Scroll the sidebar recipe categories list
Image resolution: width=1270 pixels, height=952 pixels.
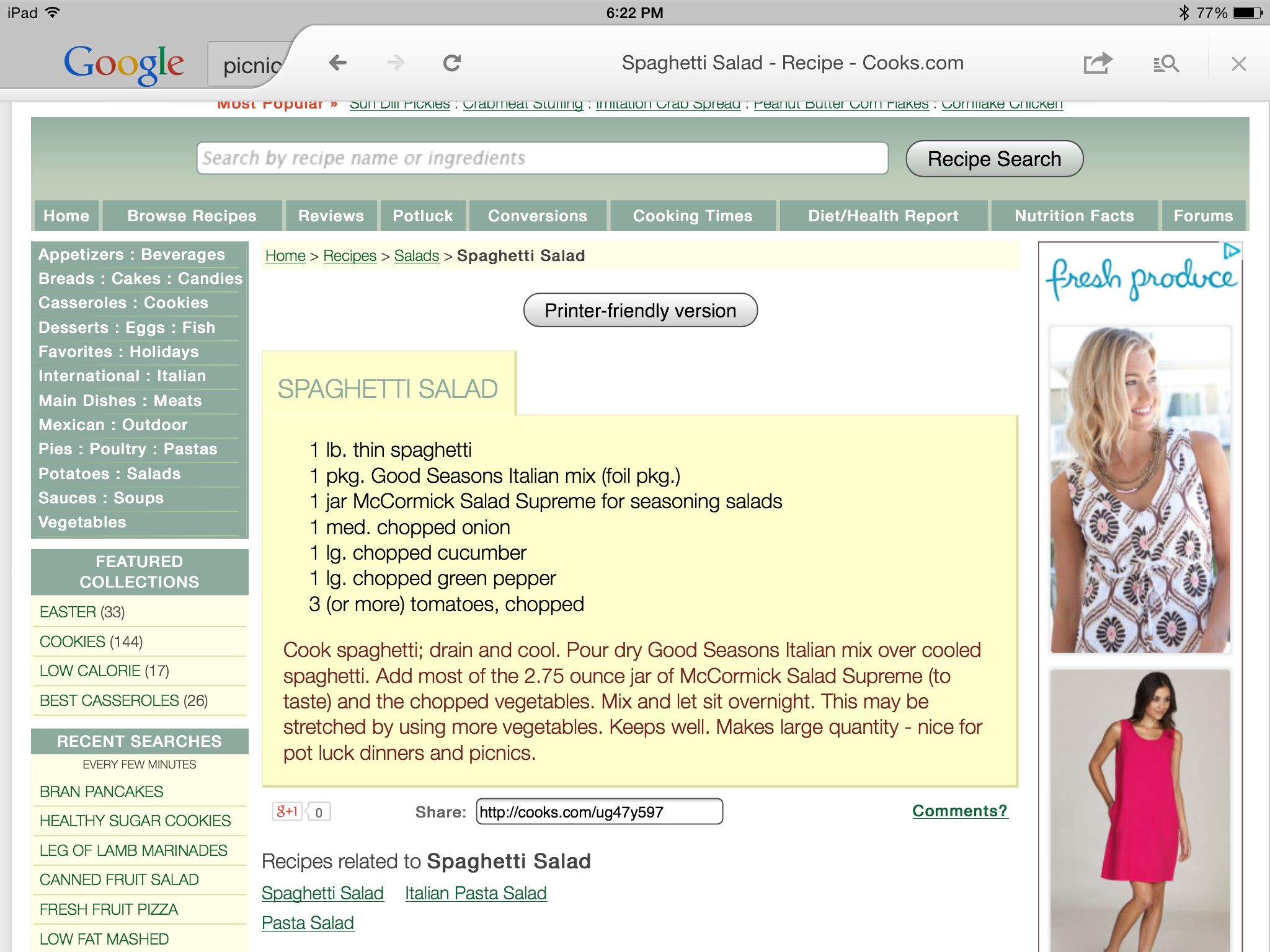click(x=140, y=388)
